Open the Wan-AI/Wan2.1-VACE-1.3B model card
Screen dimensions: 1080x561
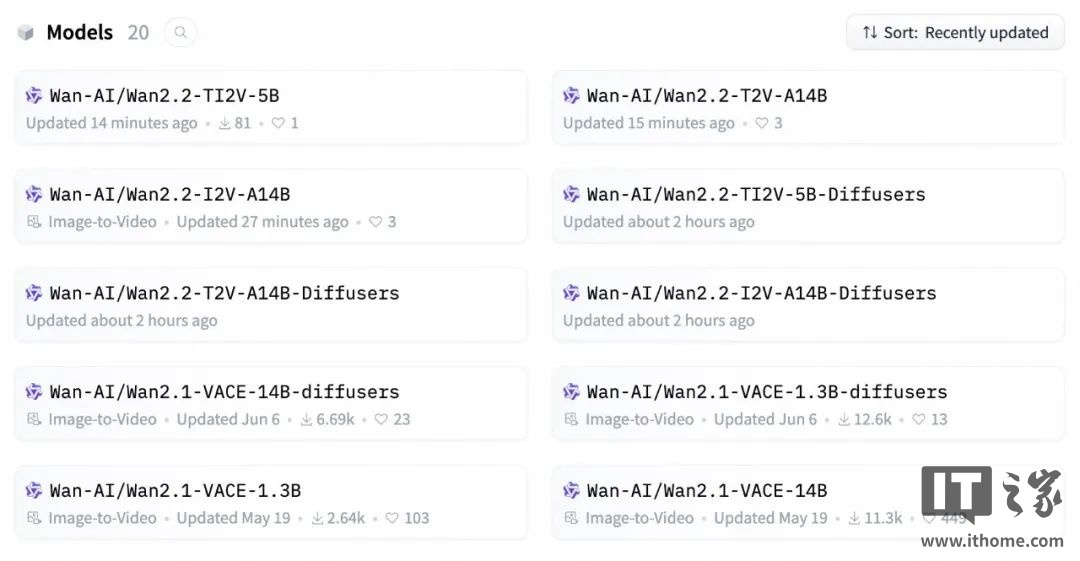pyautogui.click(x=175, y=491)
